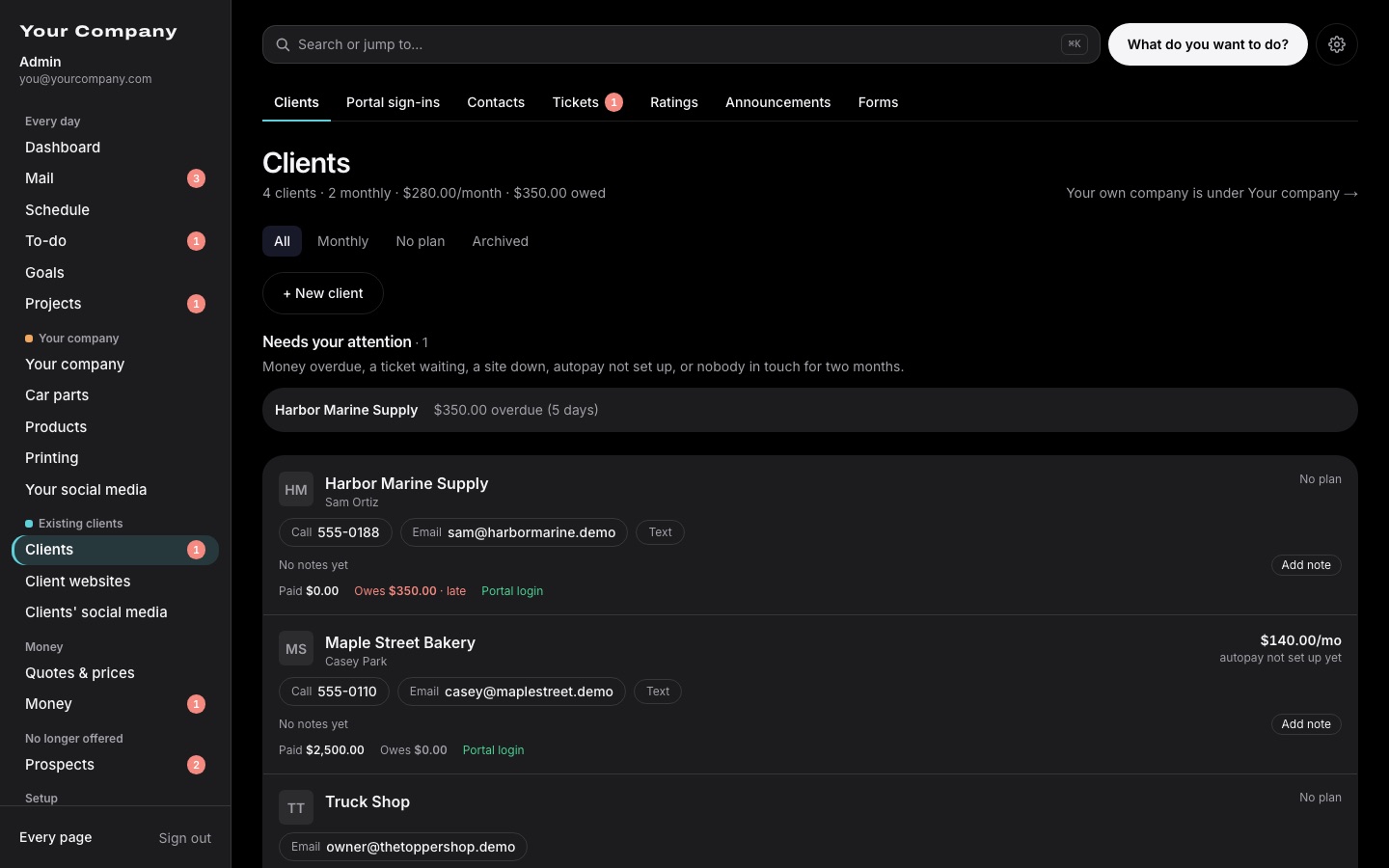Viewport: 1389px width, 868px height.
Task: Click the Mail unread badge showing 3
Action: point(196,178)
